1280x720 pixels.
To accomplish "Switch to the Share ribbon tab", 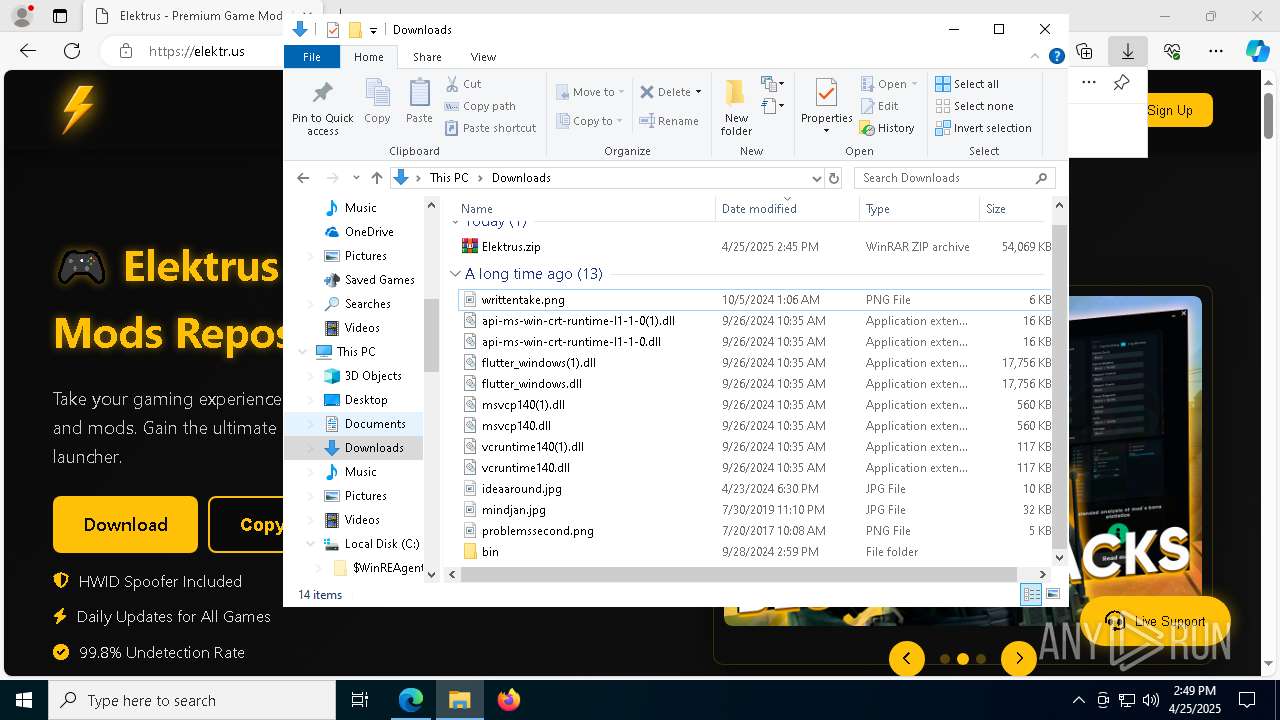I will [427, 57].
